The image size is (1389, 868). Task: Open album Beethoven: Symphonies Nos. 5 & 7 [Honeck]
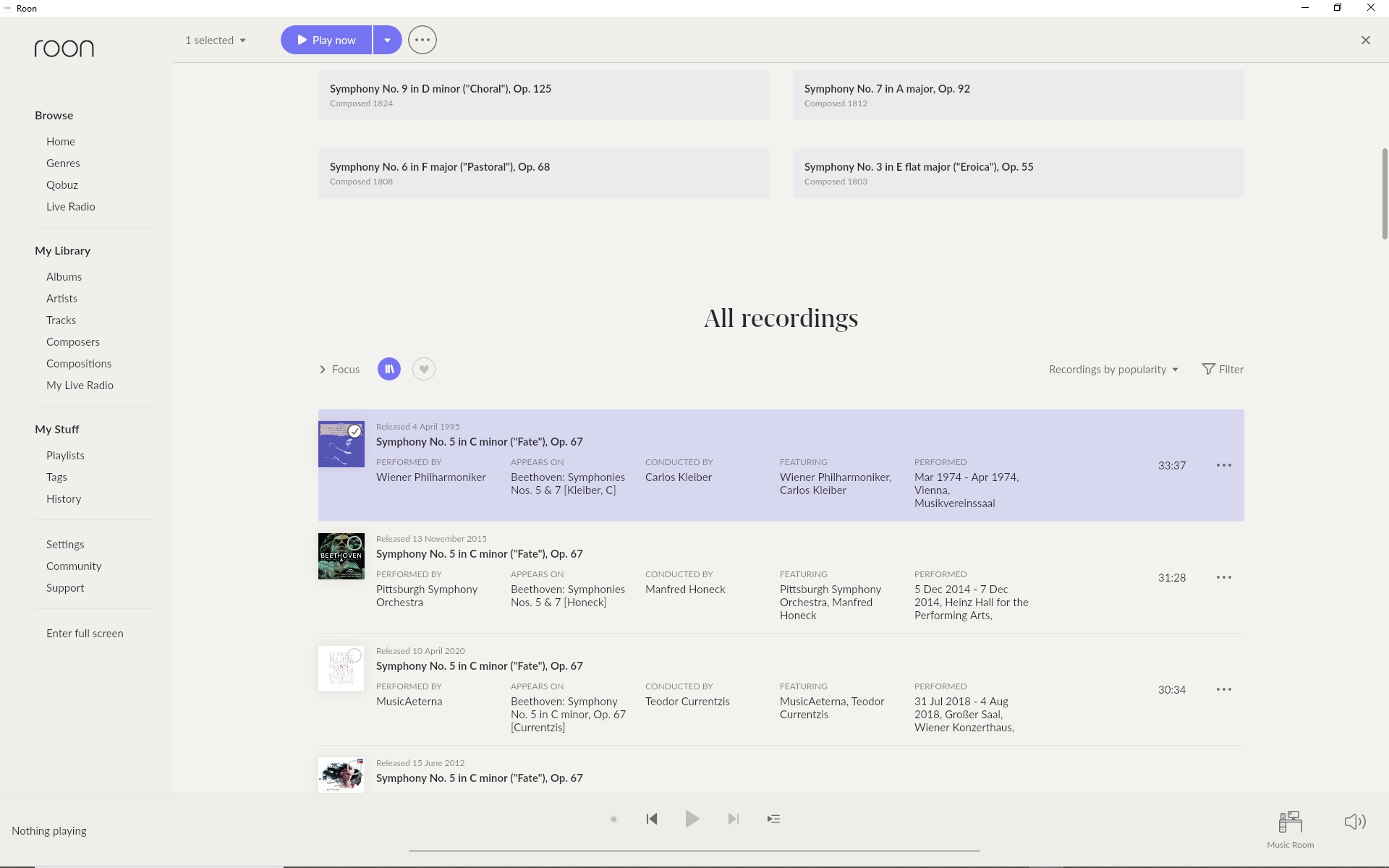[x=568, y=596]
